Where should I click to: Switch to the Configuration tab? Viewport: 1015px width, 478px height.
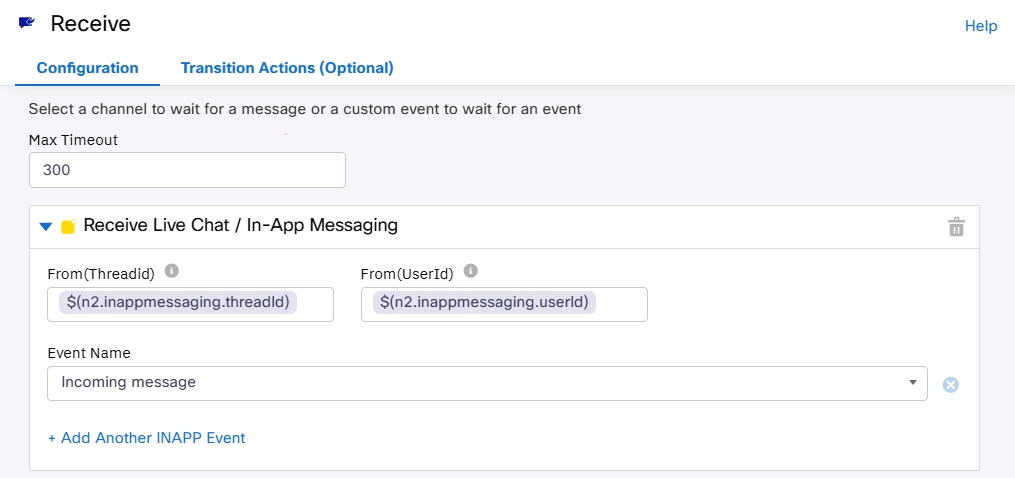pyautogui.click(x=87, y=68)
